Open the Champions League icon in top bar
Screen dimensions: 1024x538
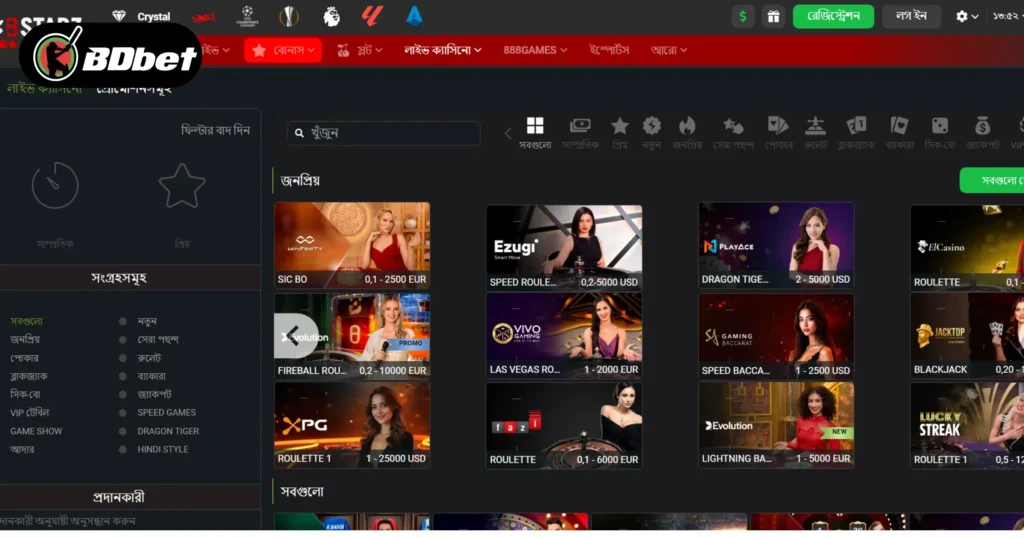(x=247, y=16)
